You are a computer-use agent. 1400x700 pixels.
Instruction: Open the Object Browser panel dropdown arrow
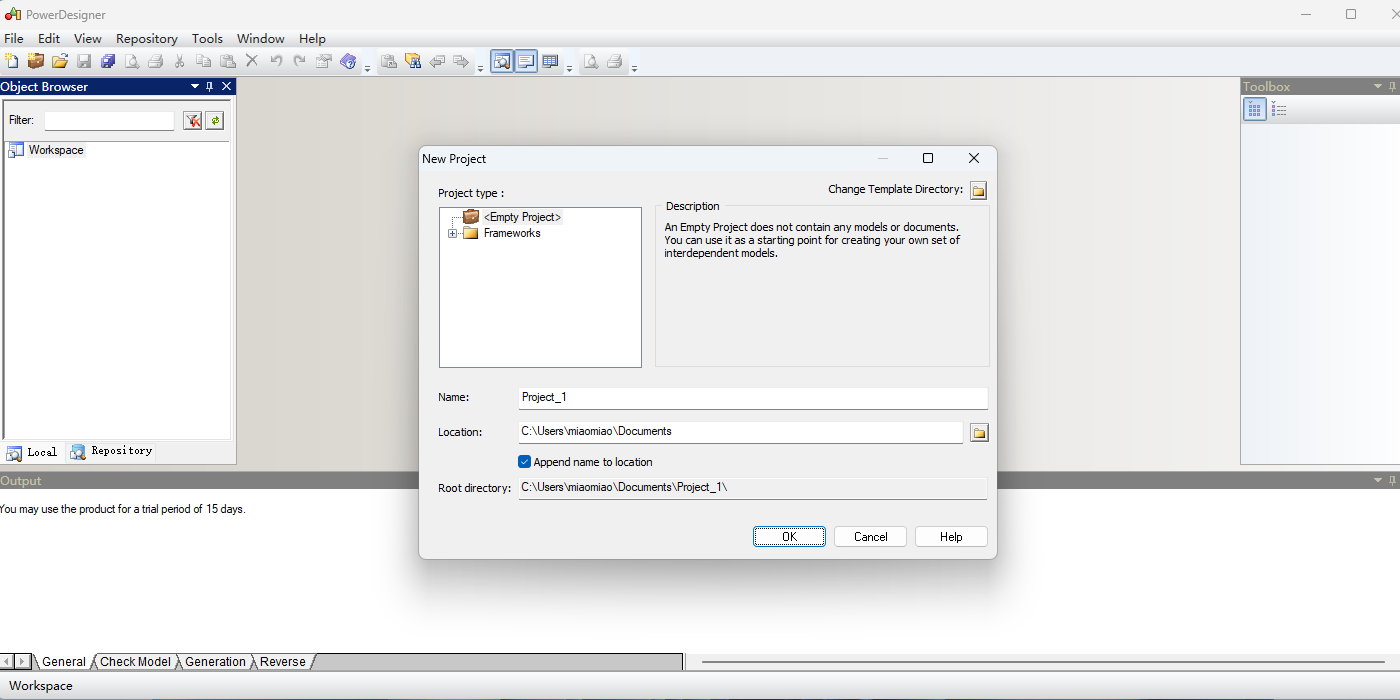click(195, 87)
